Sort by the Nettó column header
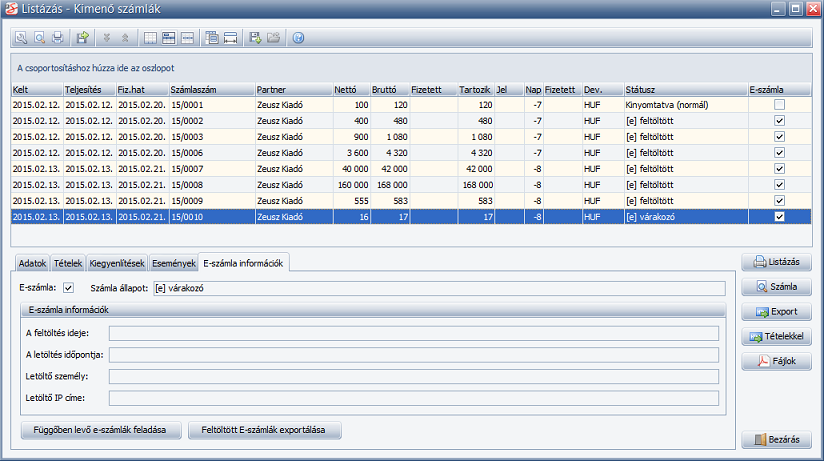 point(352,90)
